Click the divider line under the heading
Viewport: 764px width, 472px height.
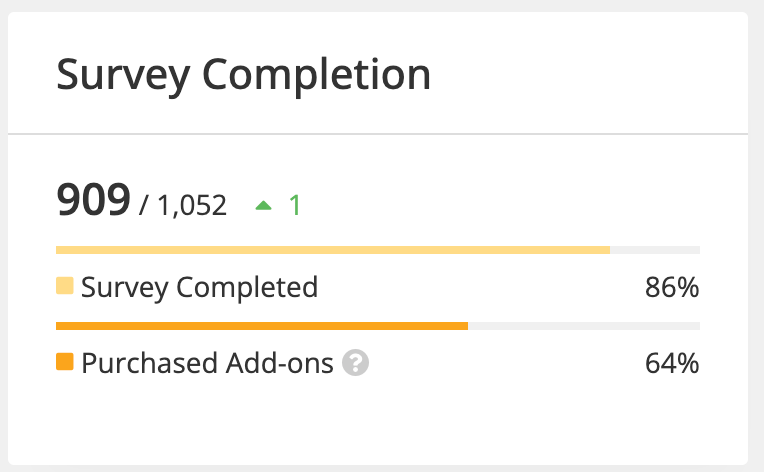pyautogui.click(x=378, y=133)
